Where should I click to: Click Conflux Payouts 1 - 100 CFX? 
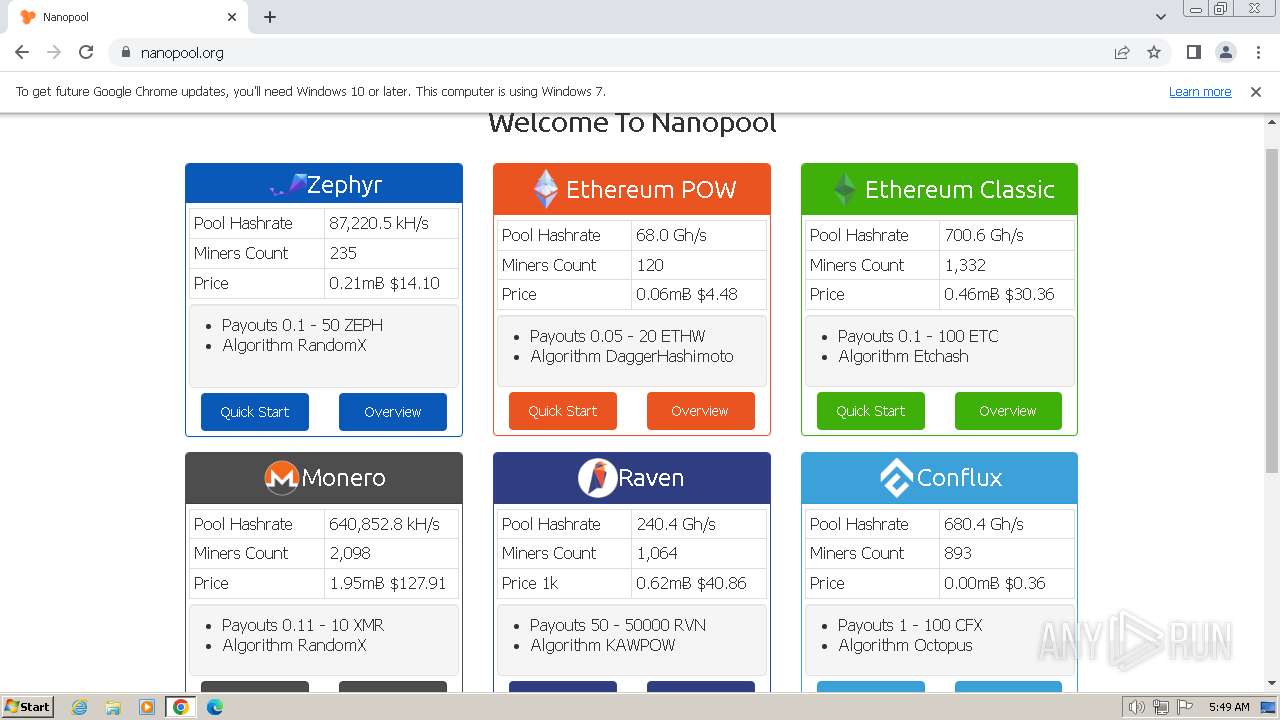pos(910,625)
